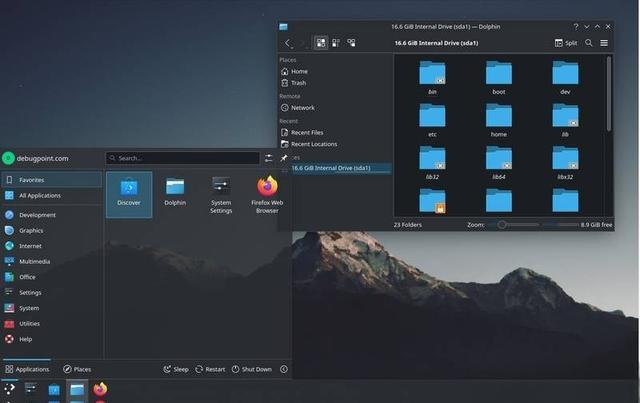Select the etc folder icon
Viewport: 640px width, 403px height.
click(x=432, y=116)
